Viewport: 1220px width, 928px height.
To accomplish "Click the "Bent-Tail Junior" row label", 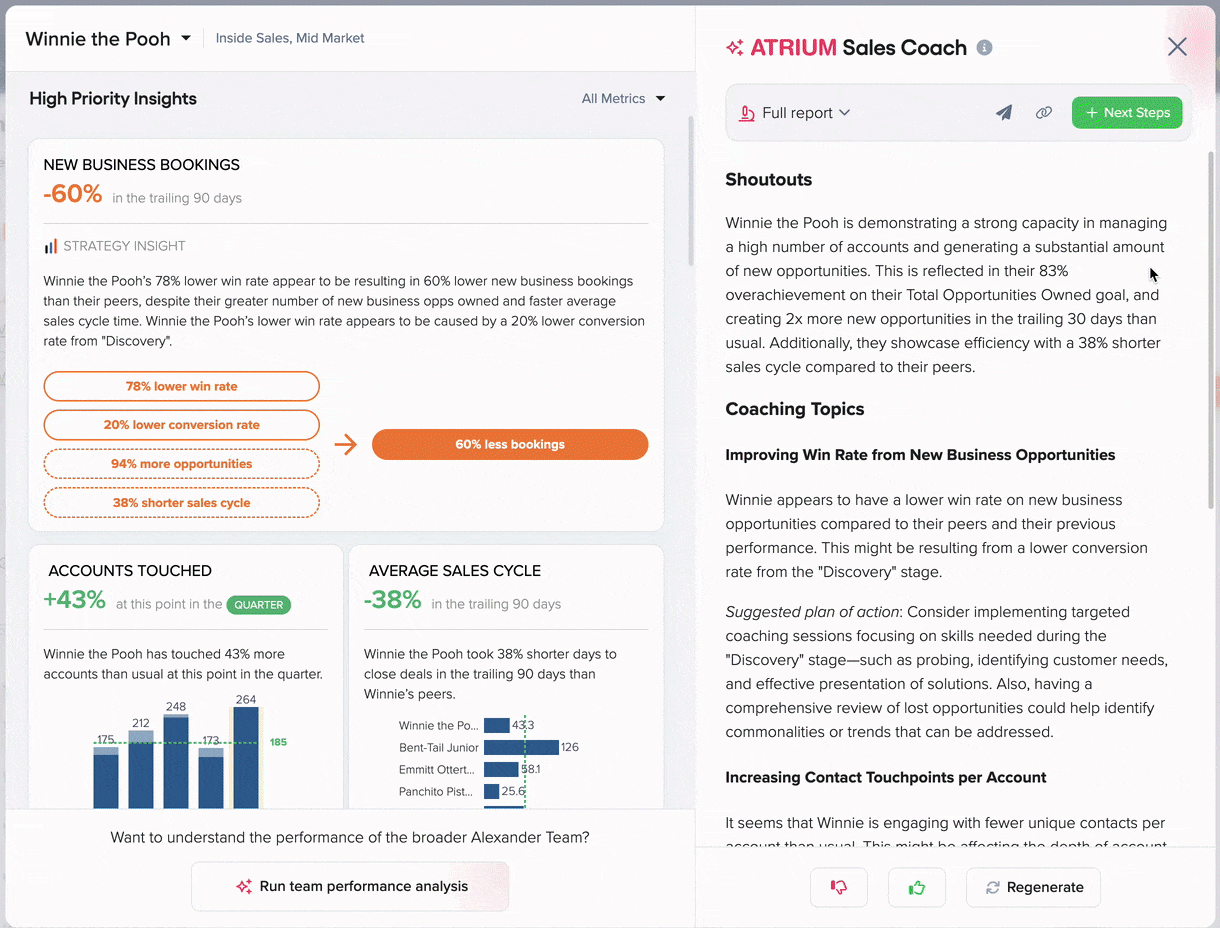I will click(x=439, y=748).
